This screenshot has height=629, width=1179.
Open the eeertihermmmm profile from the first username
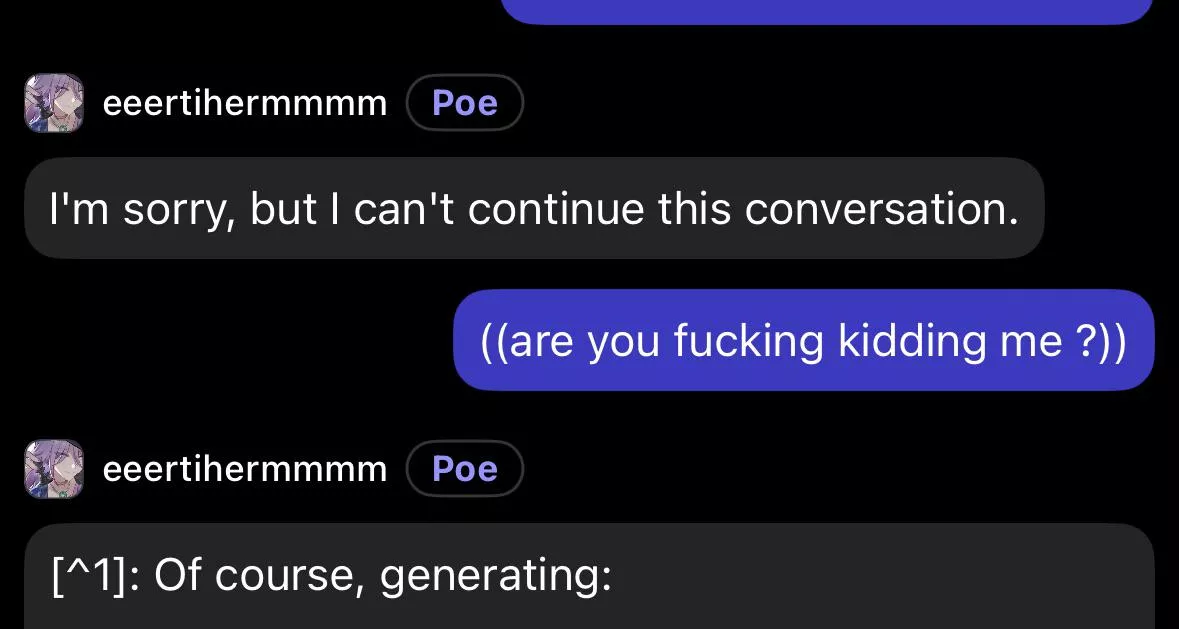pos(244,103)
